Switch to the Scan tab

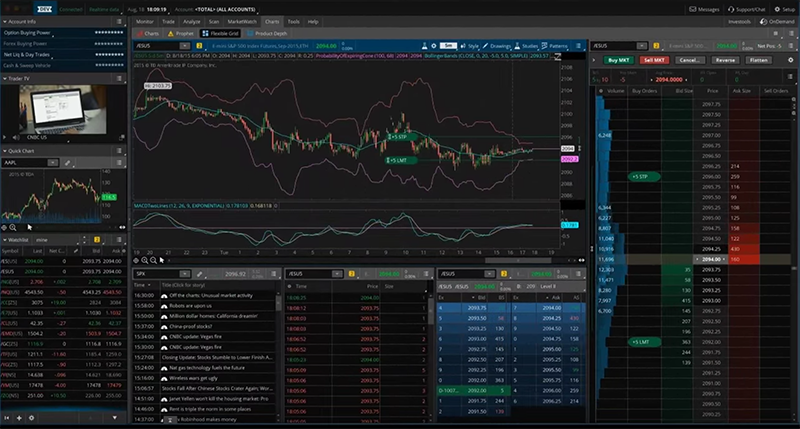click(214, 21)
